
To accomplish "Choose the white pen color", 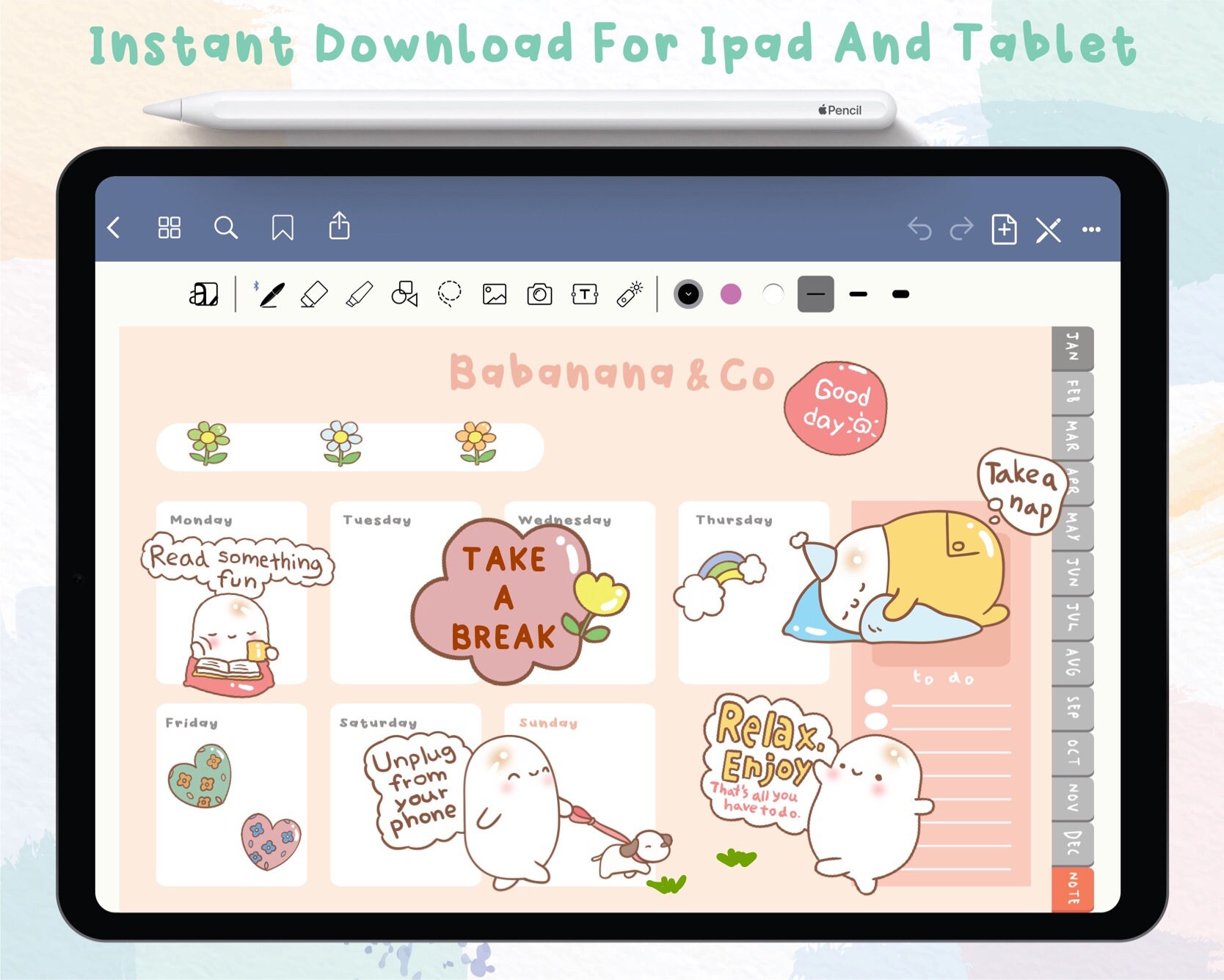I will point(773,294).
